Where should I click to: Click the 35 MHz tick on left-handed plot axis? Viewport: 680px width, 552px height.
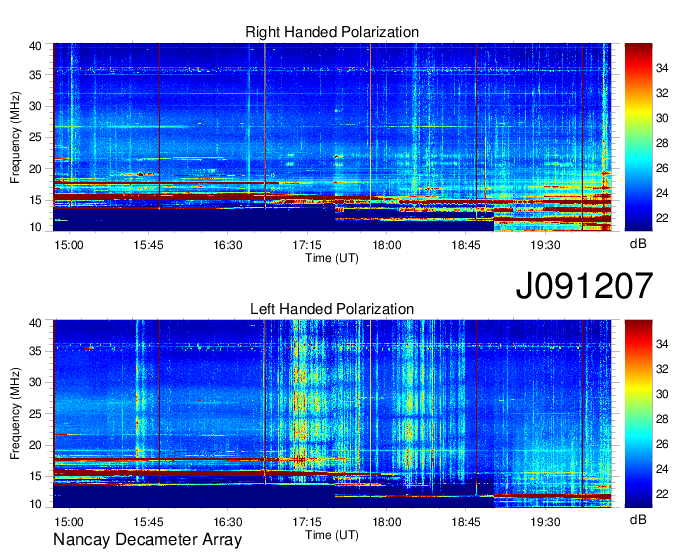pos(35,351)
